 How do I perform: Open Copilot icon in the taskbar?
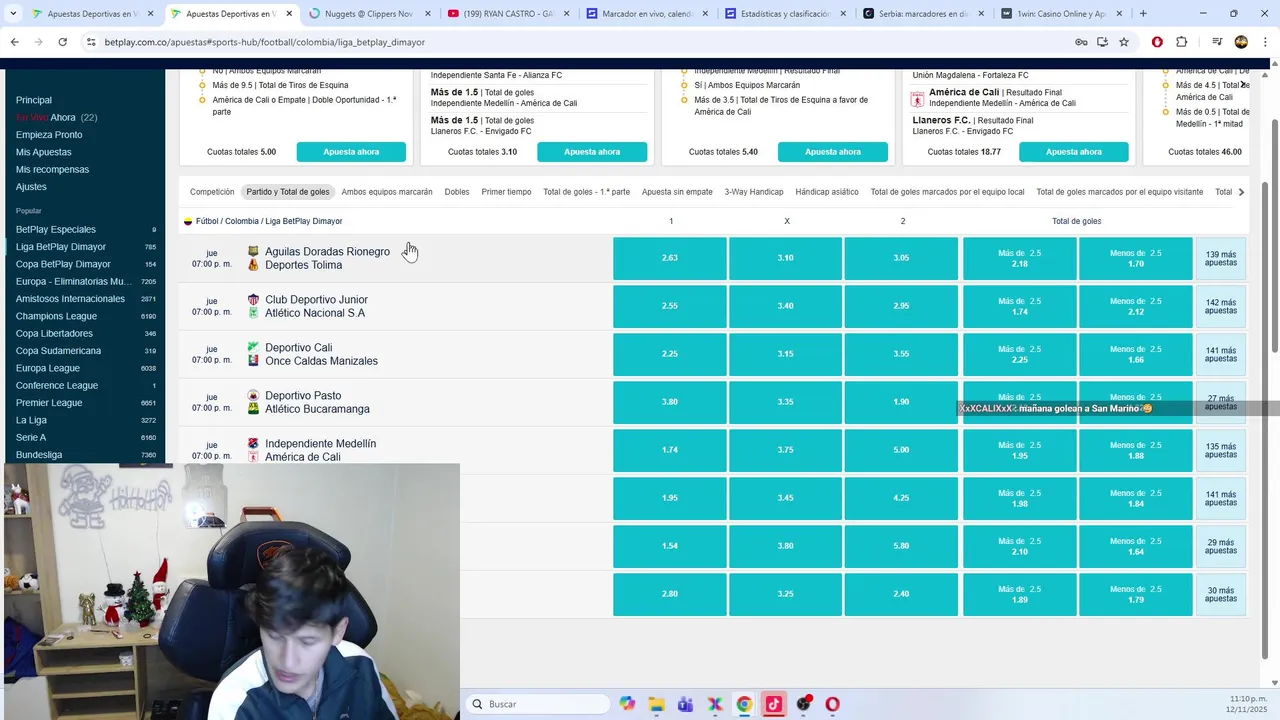tap(627, 704)
